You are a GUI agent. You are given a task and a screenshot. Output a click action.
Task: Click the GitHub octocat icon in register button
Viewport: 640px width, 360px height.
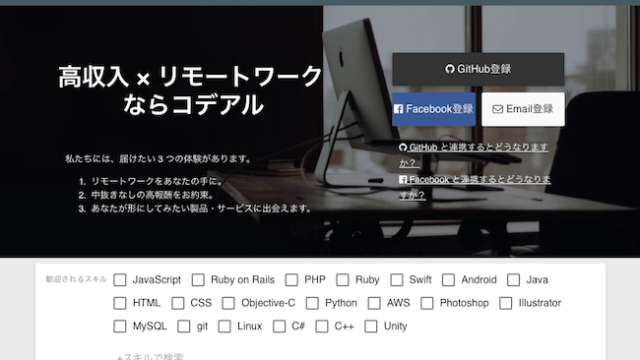point(449,69)
